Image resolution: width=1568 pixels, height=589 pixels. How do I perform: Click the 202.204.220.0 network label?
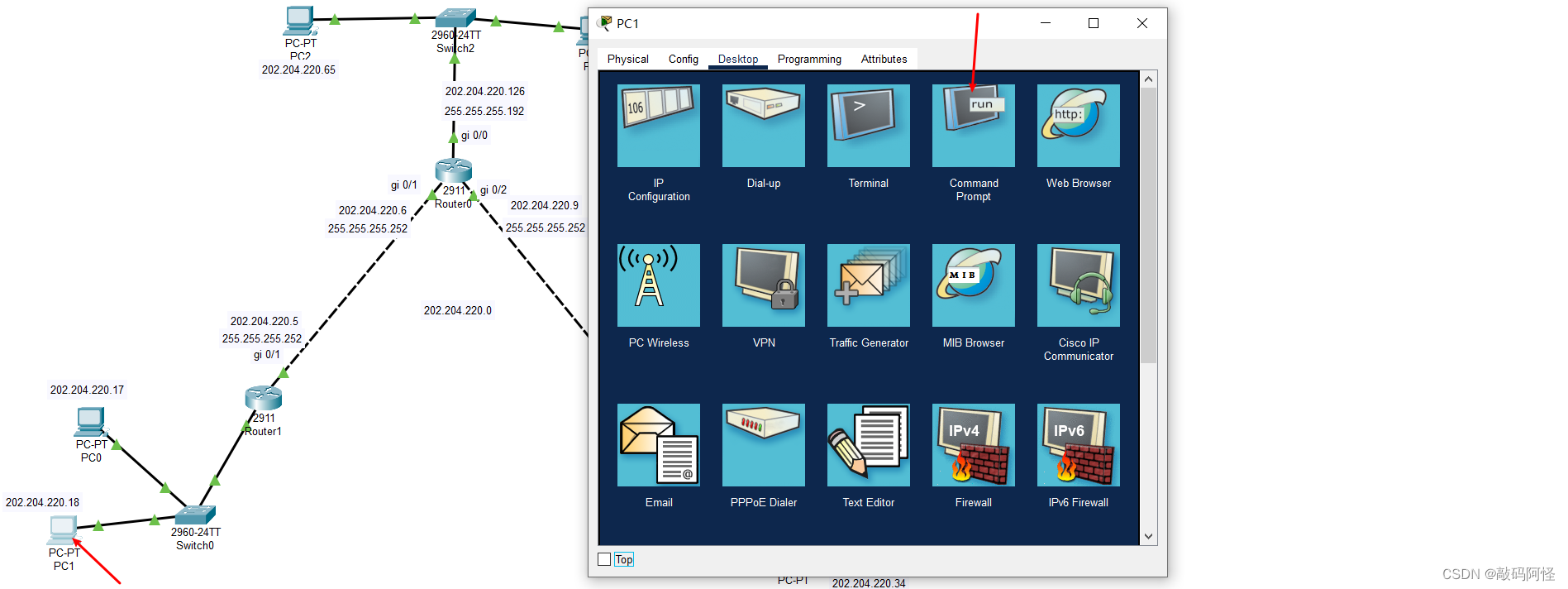point(457,310)
